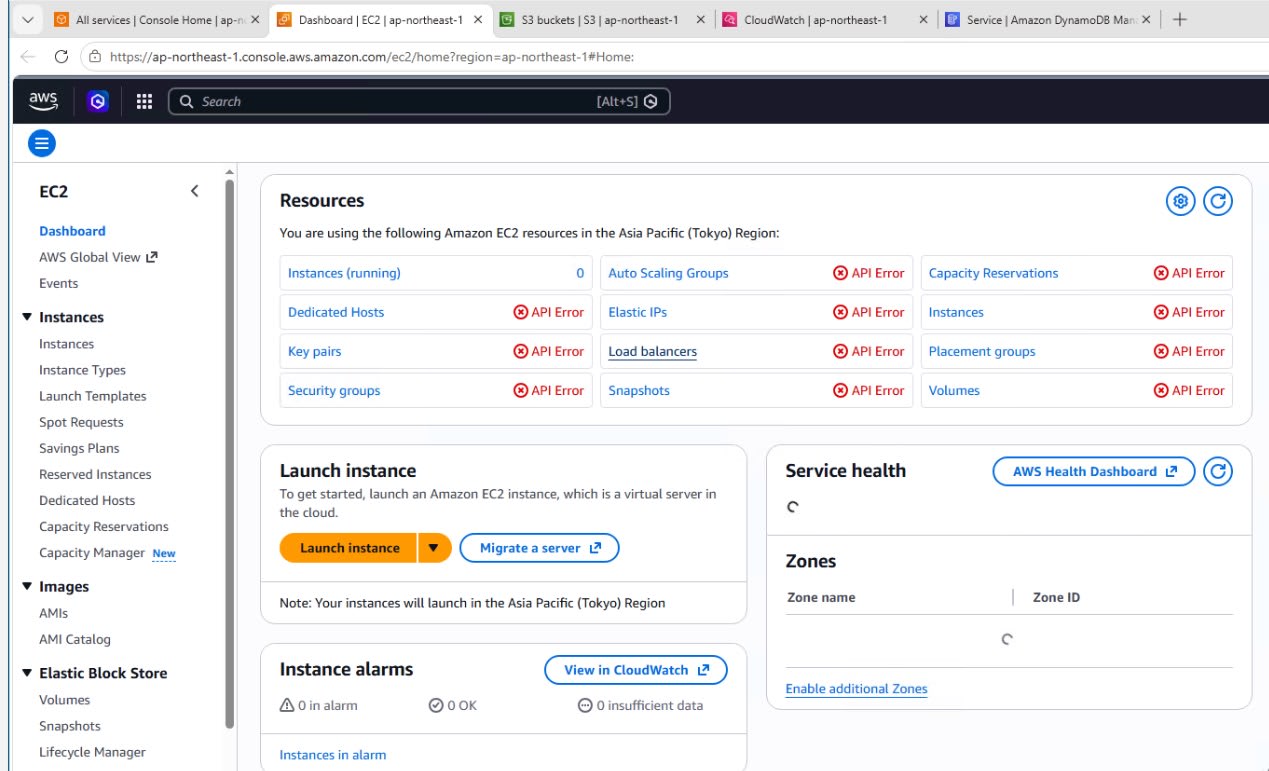Click the AWS search field
The image size is (1269, 771).
coord(419,101)
